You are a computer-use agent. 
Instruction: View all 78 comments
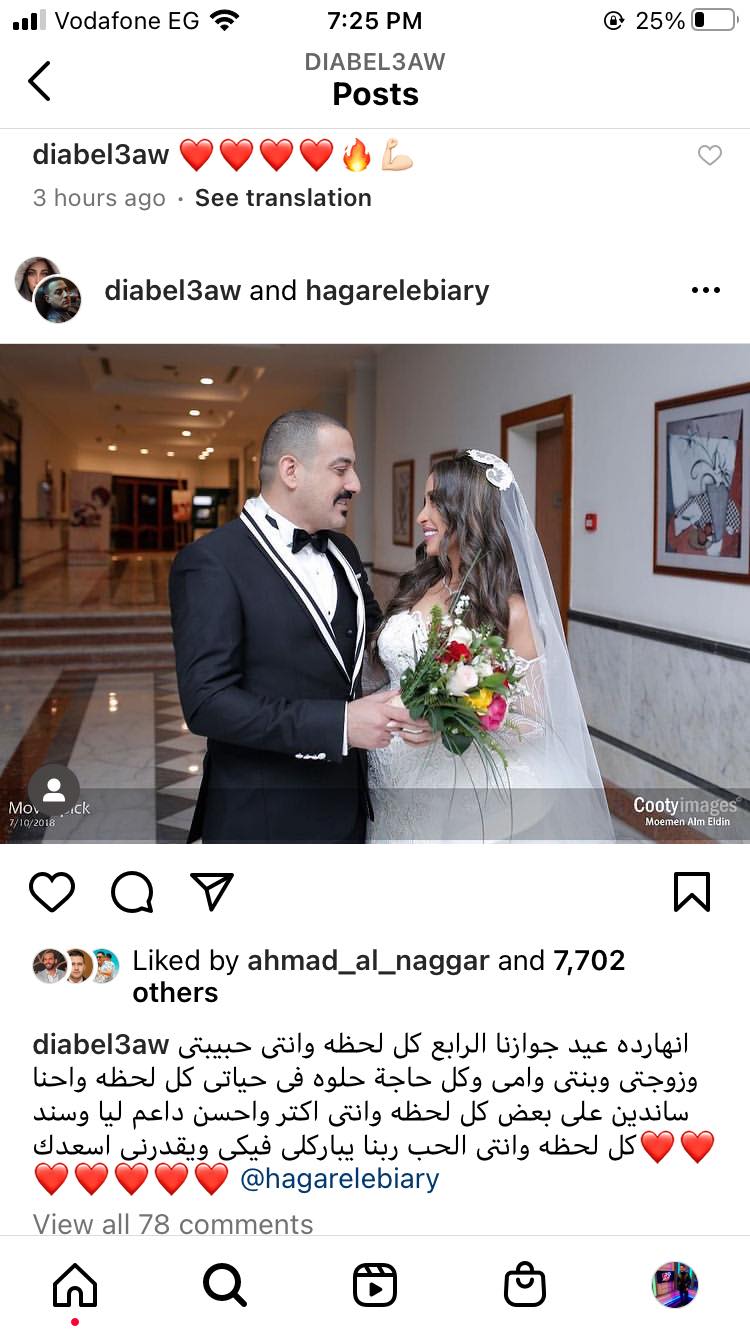[173, 1223]
